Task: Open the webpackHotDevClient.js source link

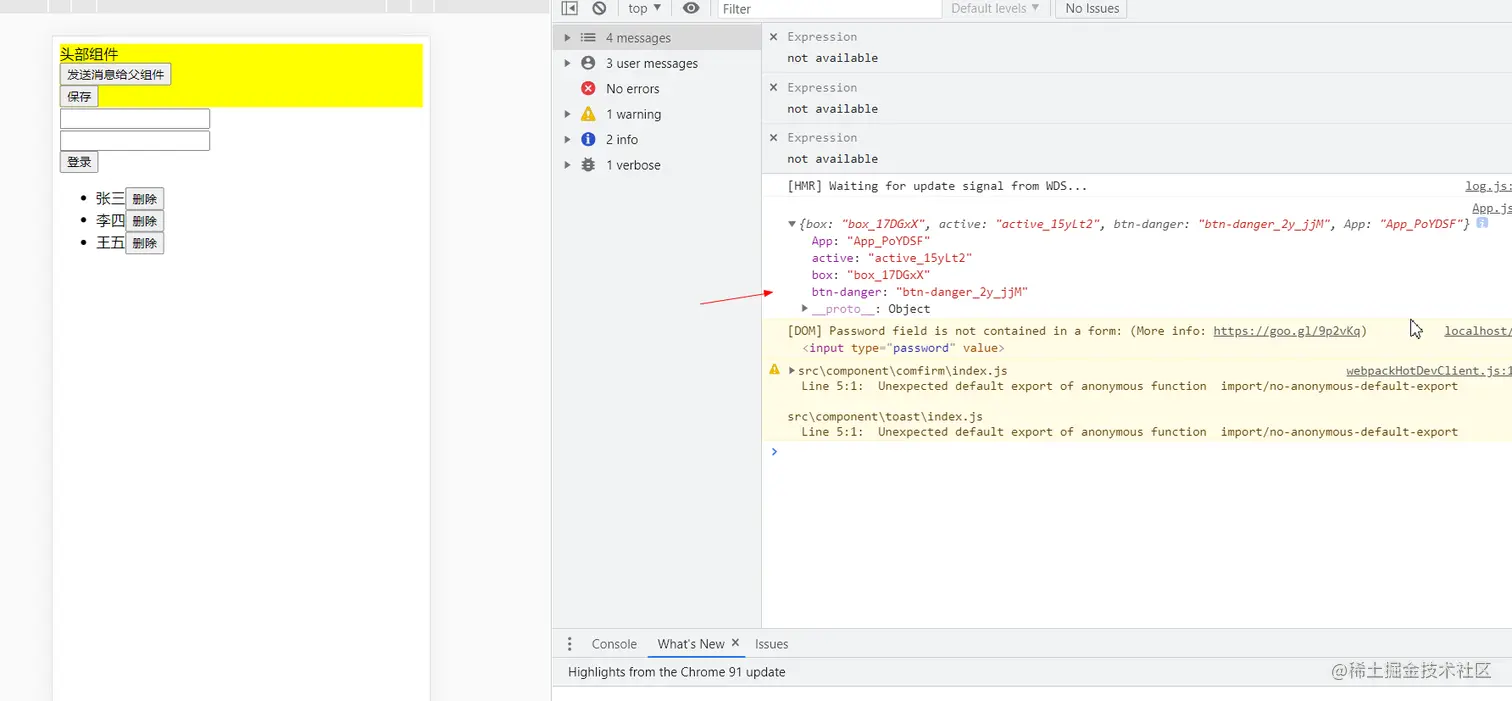Action: tap(1428, 370)
